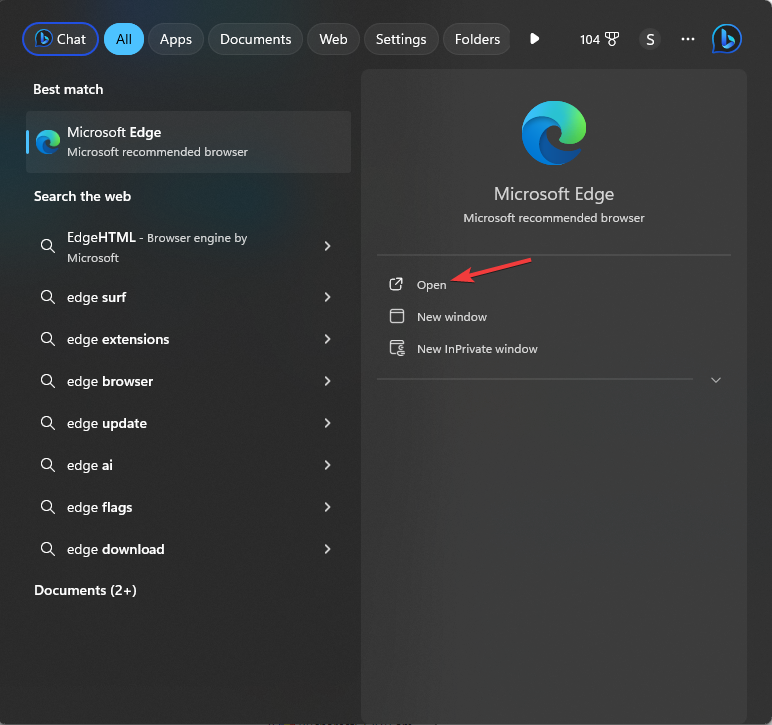Screen dimensions: 772x725
Task: Open the Documents (2+) results section
Action: click(85, 590)
